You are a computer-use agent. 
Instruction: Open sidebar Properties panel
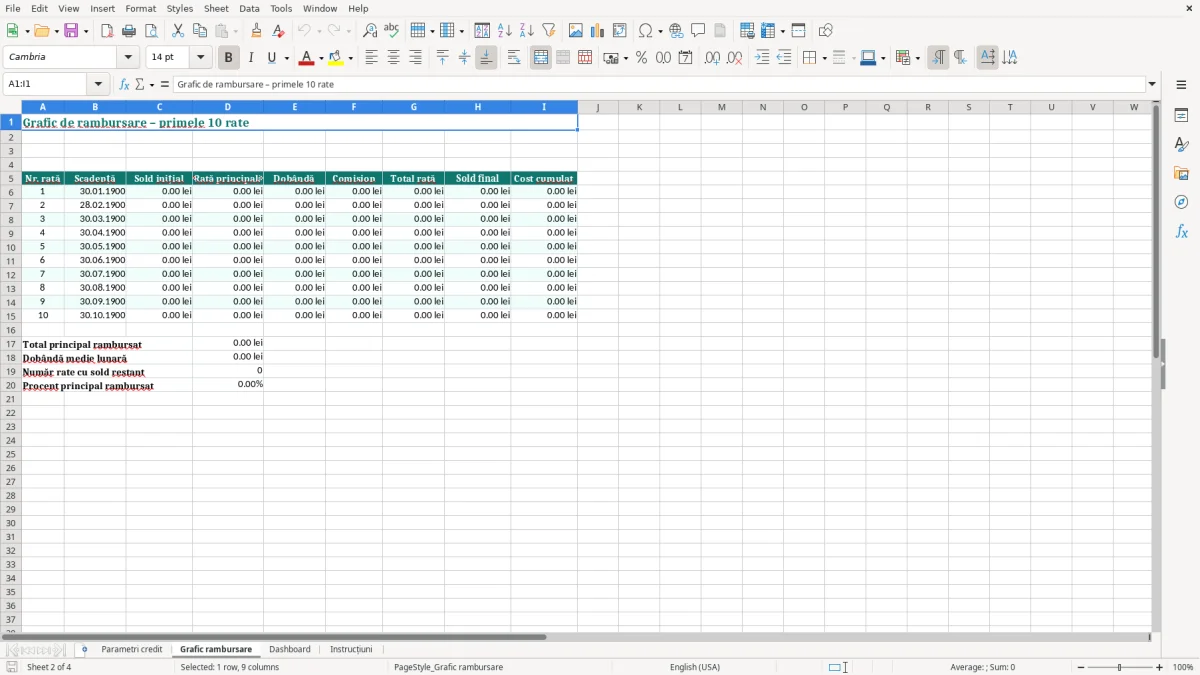tap(1181, 116)
